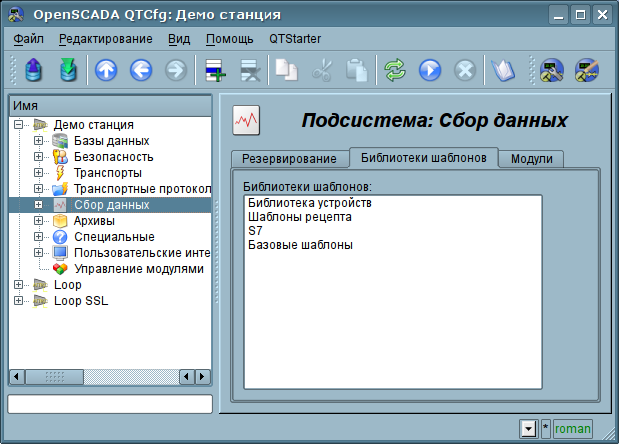Image resolution: width=619 pixels, height=444 pixels.
Task: Expand the Архивы tree node
Action: pyautogui.click(x=38, y=221)
